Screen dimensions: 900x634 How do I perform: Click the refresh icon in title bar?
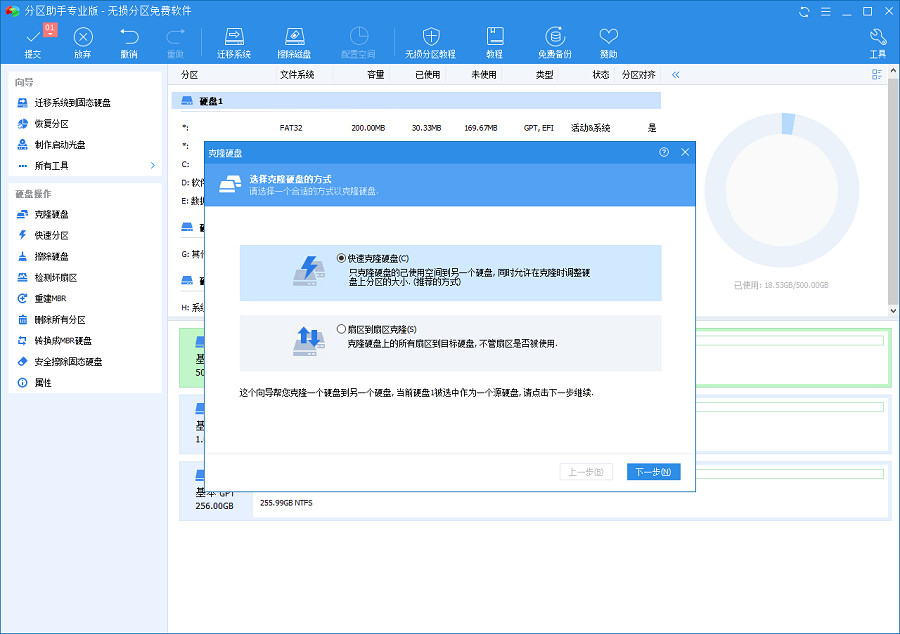(804, 11)
